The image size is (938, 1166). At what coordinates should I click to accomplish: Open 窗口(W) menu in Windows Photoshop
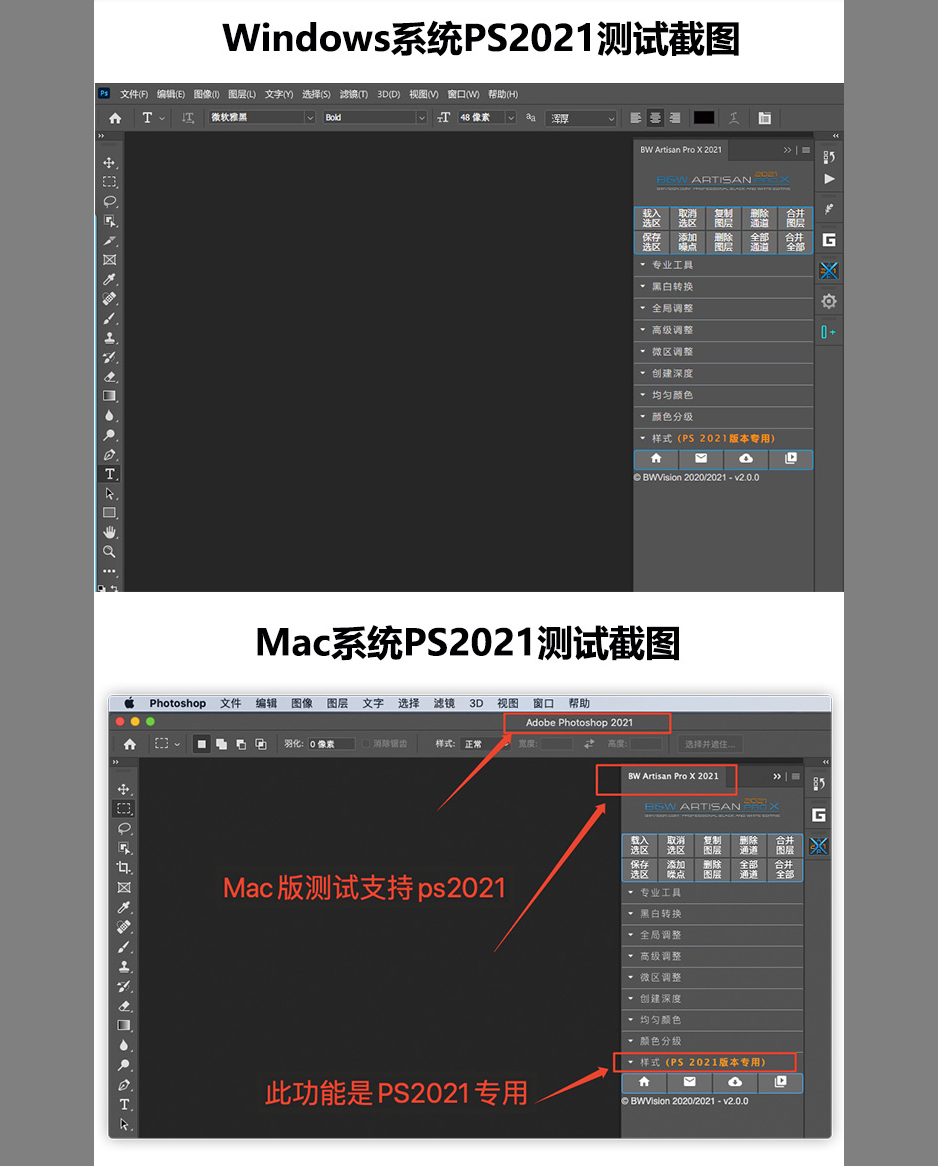(x=463, y=94)
